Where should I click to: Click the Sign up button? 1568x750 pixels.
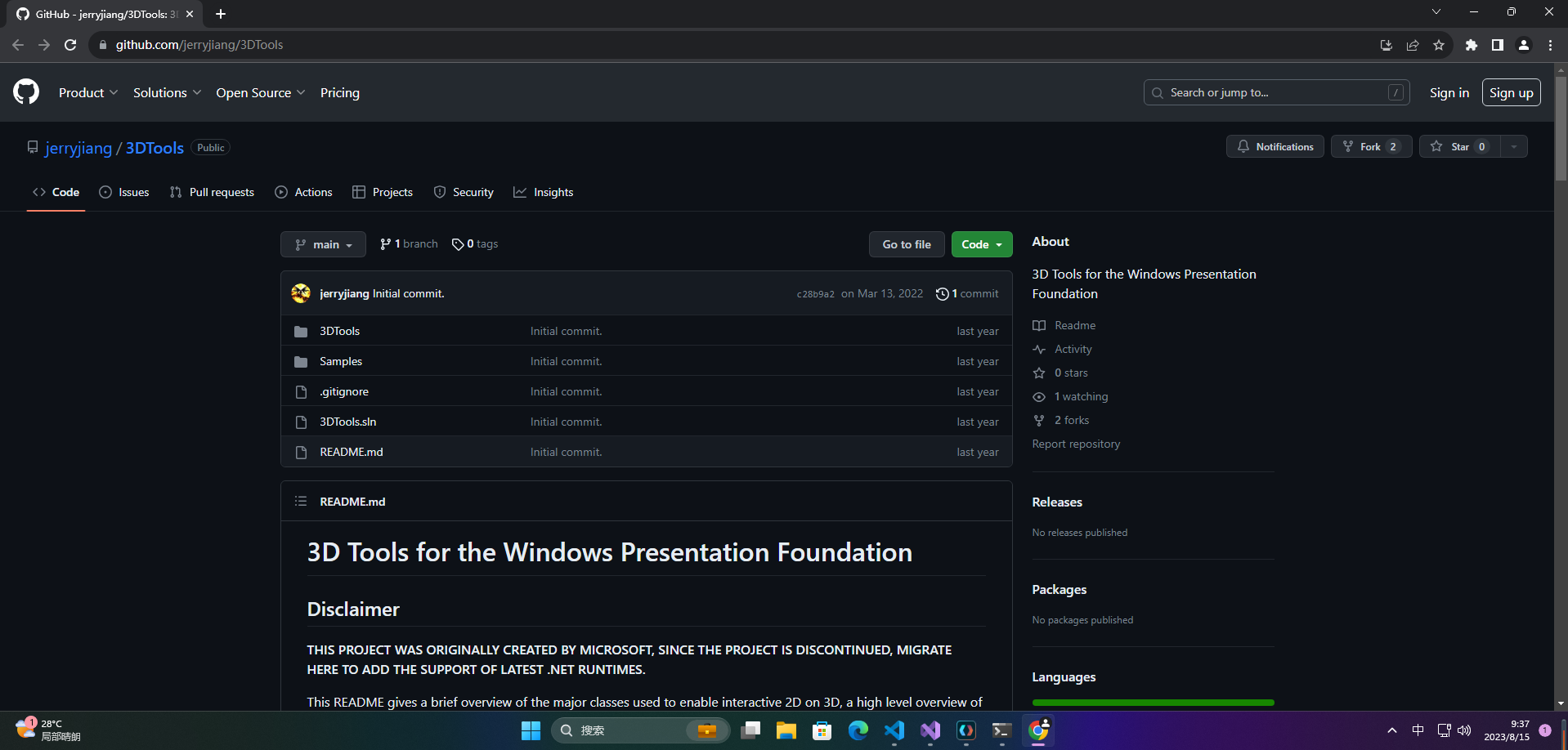(1511, 92)
